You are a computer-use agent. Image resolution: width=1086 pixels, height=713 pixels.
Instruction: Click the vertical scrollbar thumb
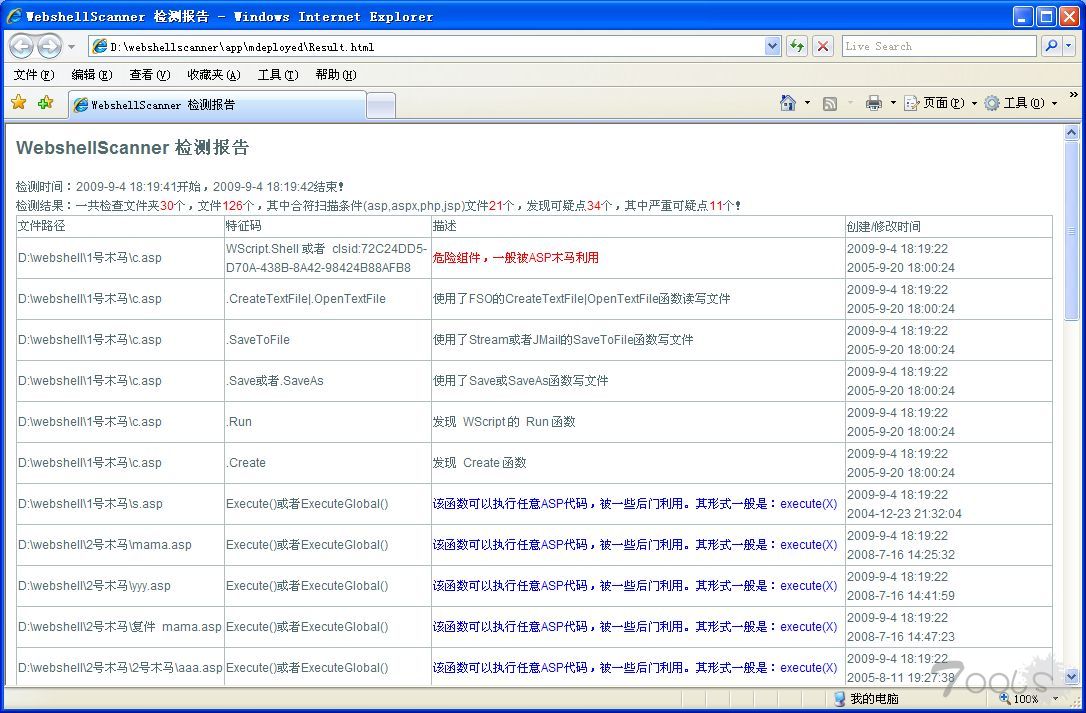click(1071, 231)
